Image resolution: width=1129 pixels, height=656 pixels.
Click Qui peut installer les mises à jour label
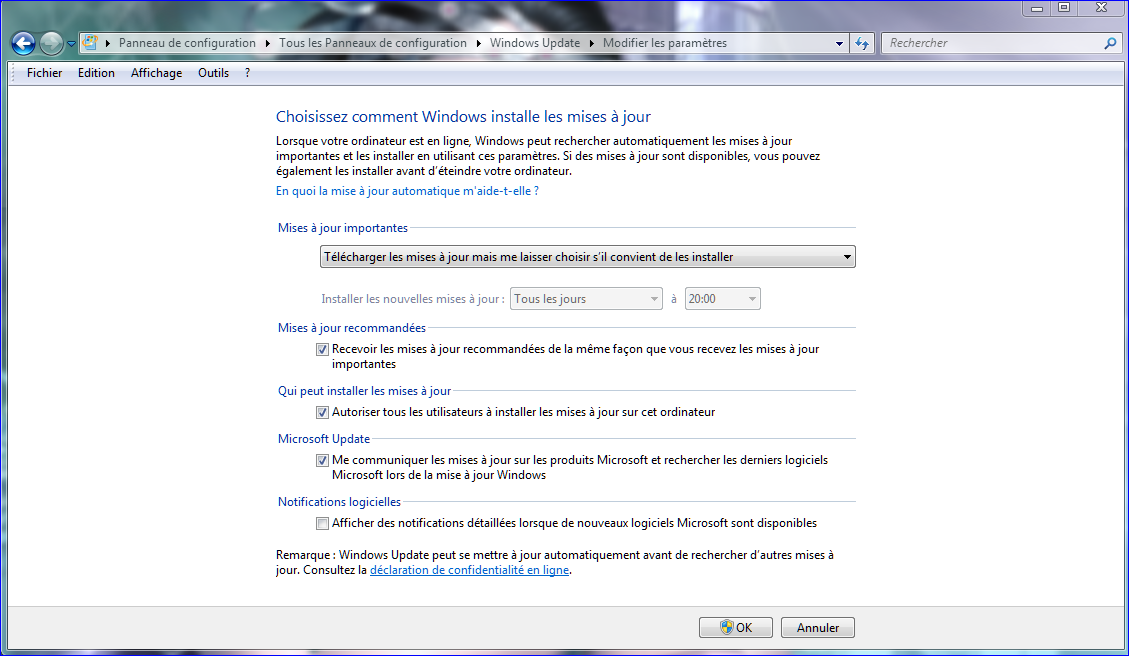pyautogui.click(x=364, y=391)
